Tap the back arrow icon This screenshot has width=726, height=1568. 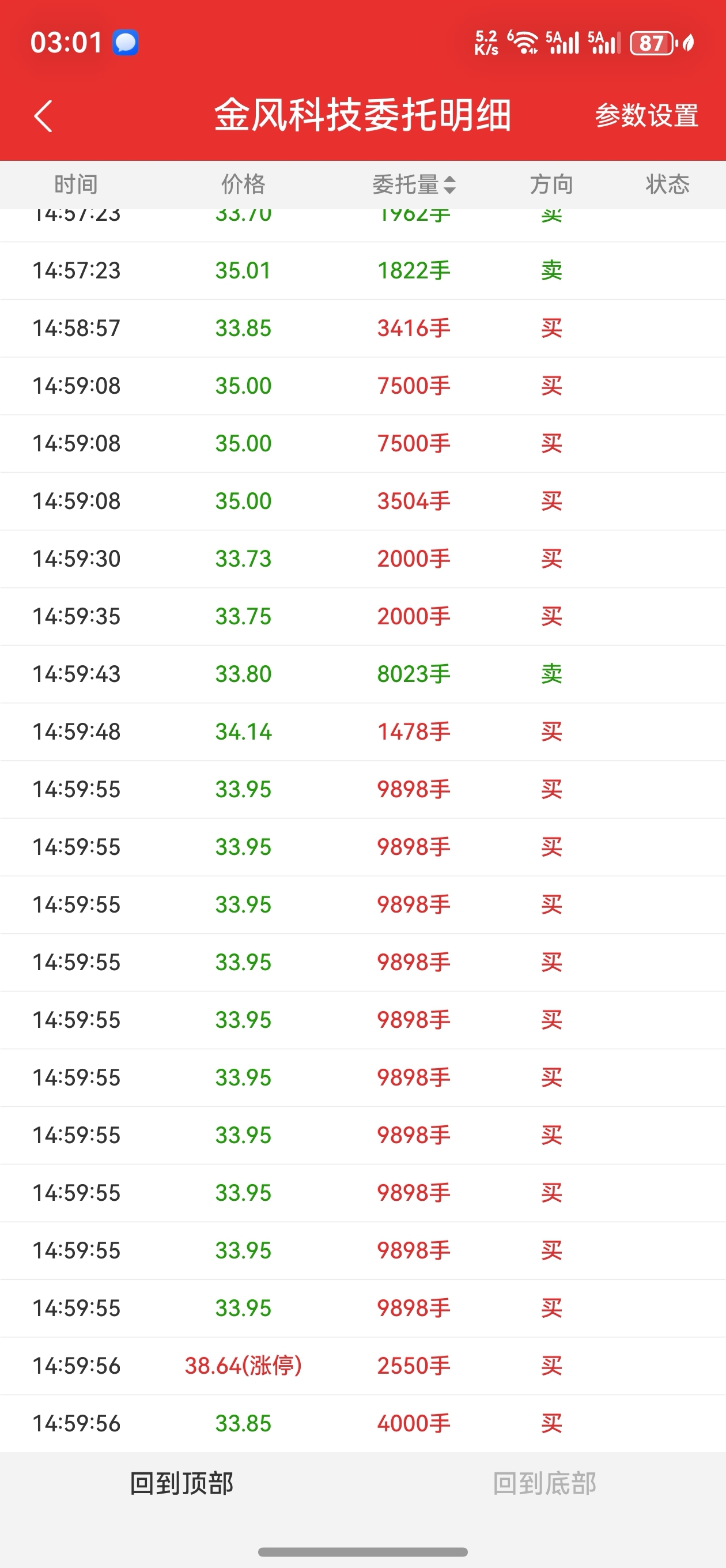click(43, 116)
